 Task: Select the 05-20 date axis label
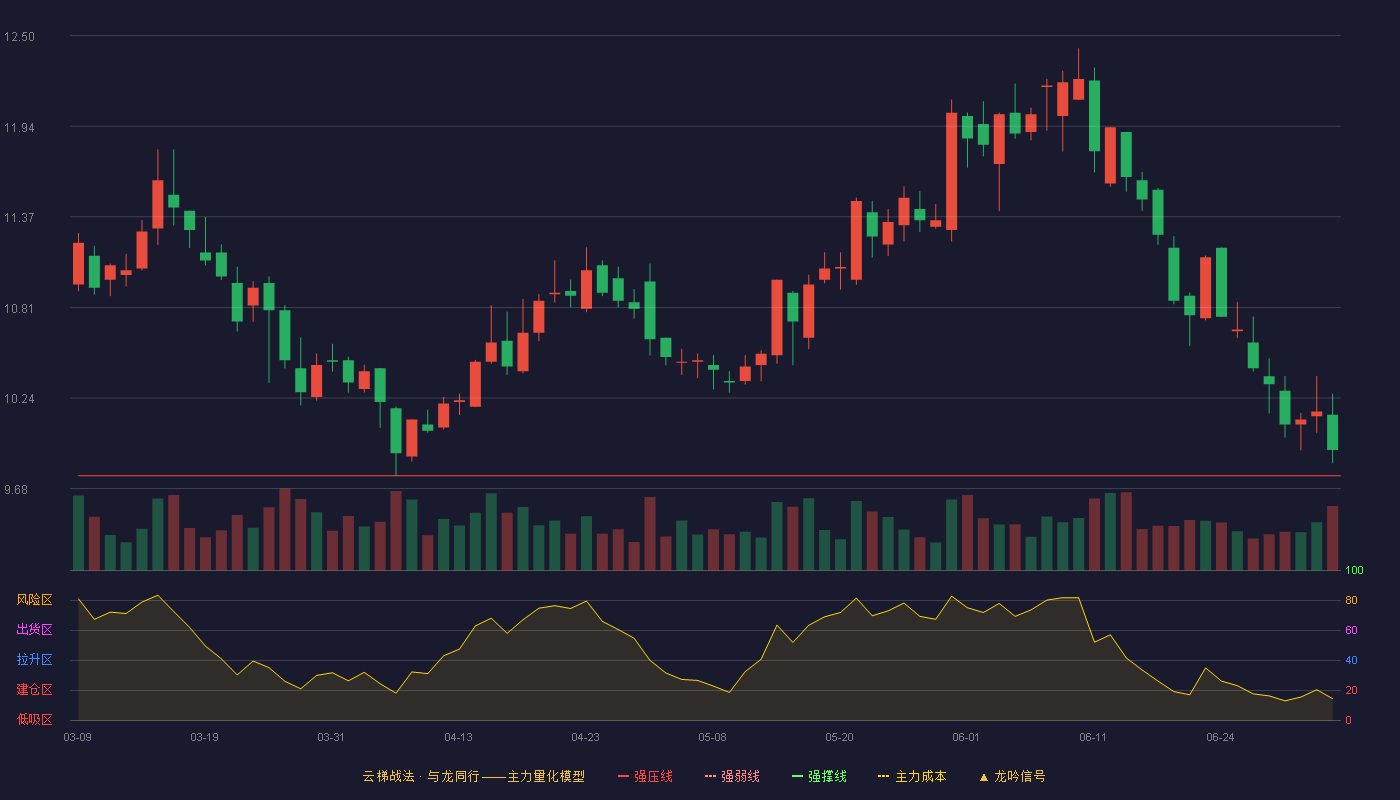point(840,737)
